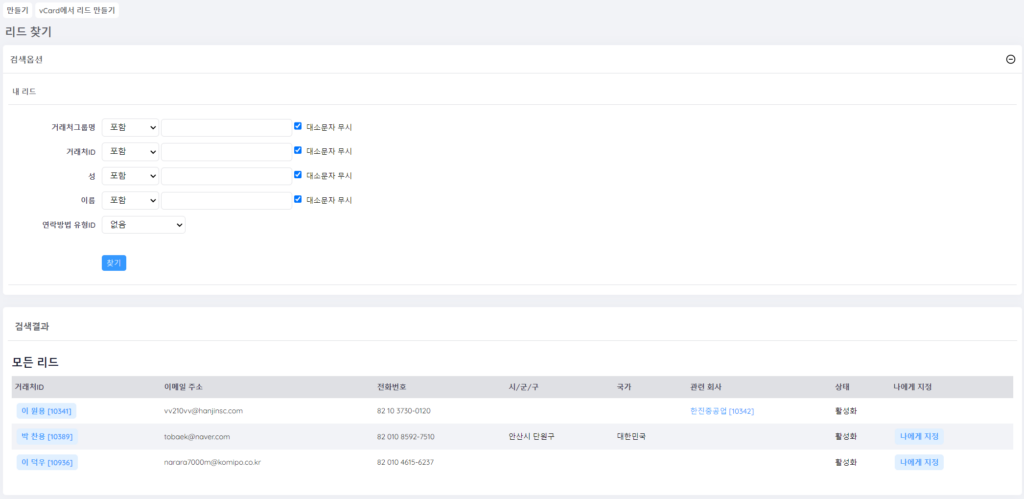The height and width of the screenshot is (499, 1024).
Task: Open the 이름 condition dropdown
Action: click(x=130, y=200)
